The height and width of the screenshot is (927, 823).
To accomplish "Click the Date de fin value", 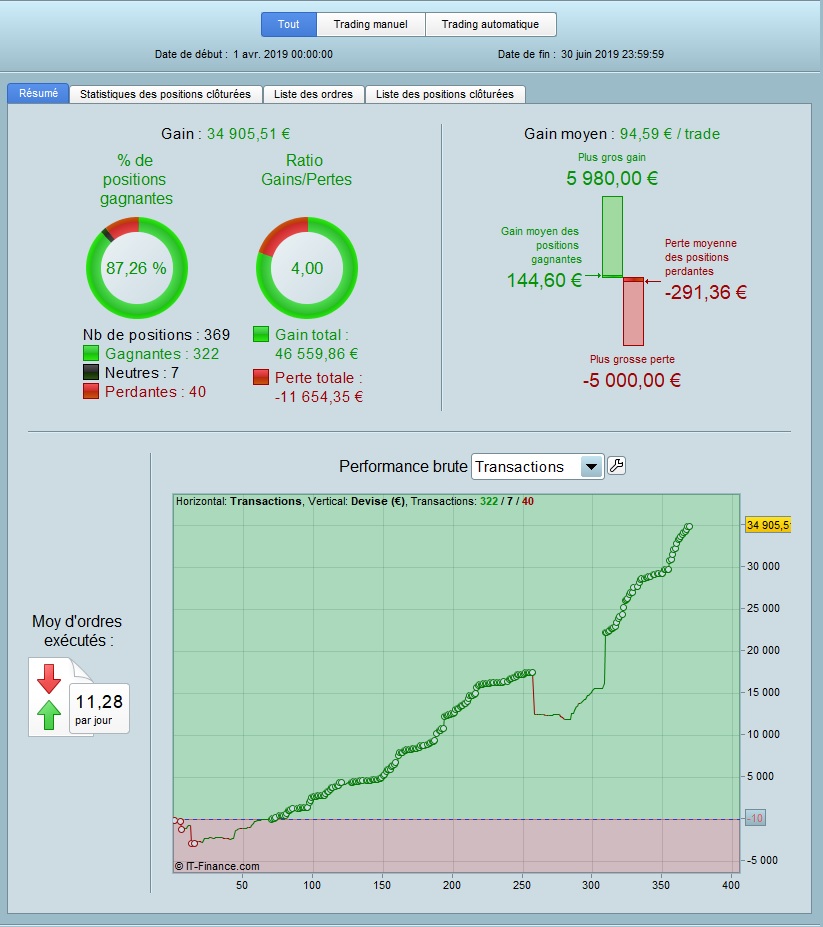I will [612, 54].
